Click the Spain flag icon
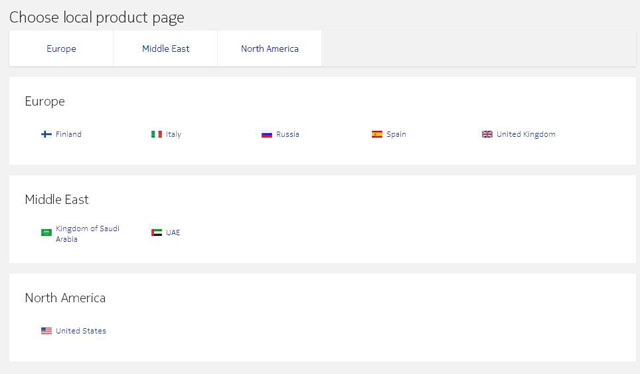The width and height of the screenshot is (640, 374). tap(377, 134)
